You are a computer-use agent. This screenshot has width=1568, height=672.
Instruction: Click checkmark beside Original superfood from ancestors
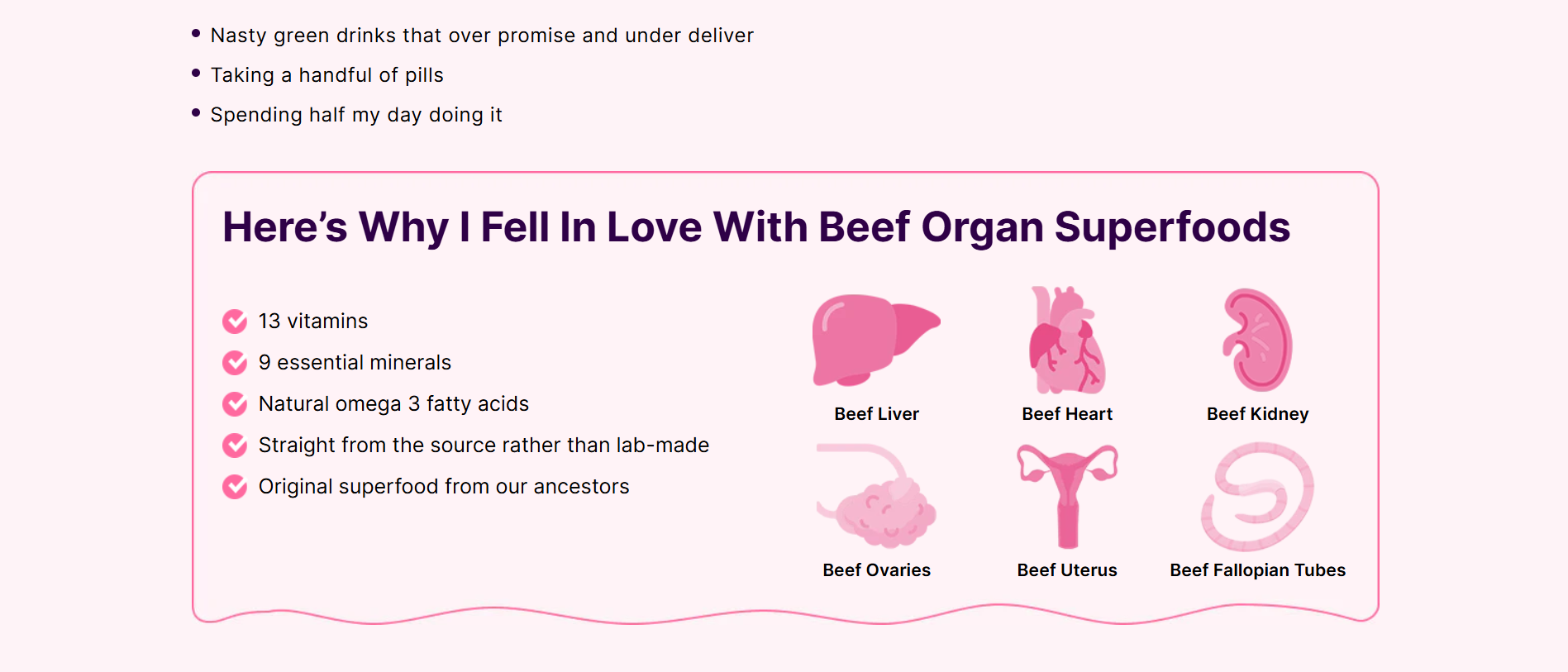[235, 486]
